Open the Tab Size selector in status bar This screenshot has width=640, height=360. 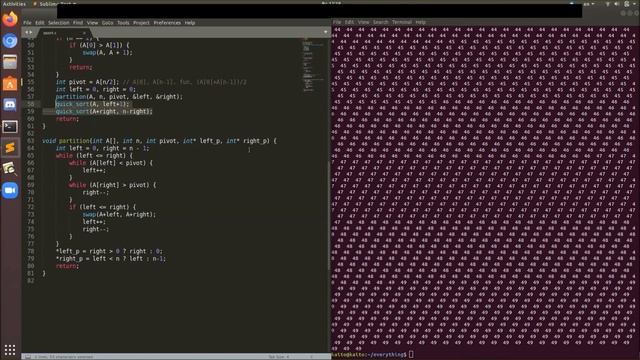click(x=279, y=357)
